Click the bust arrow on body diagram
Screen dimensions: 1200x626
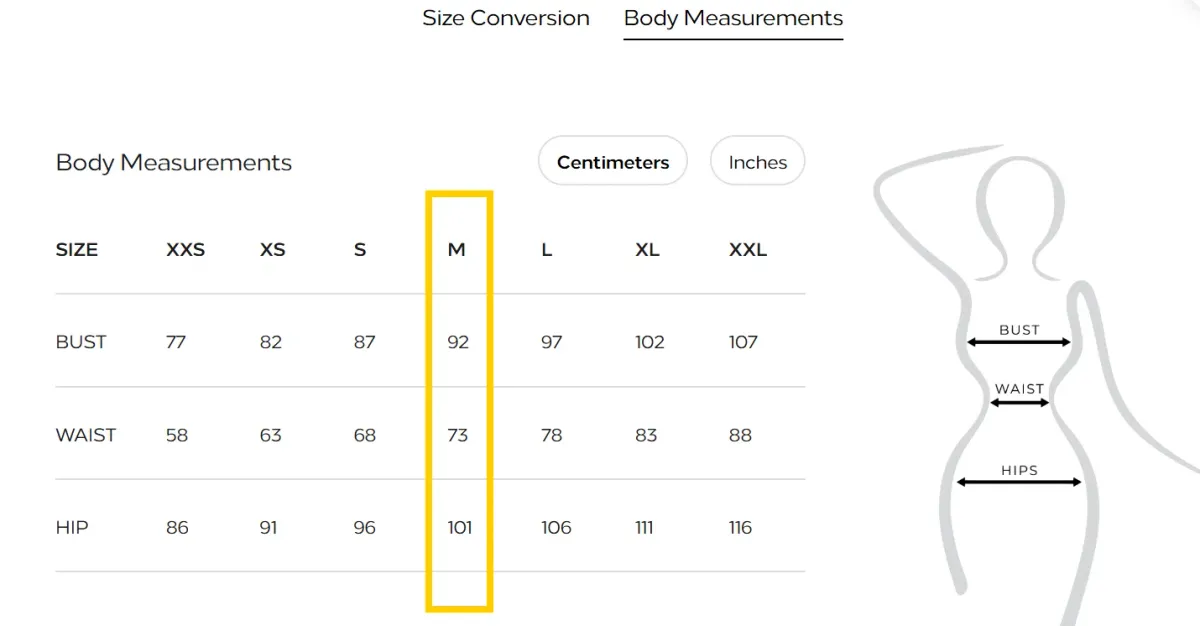tap(1019, 342)
